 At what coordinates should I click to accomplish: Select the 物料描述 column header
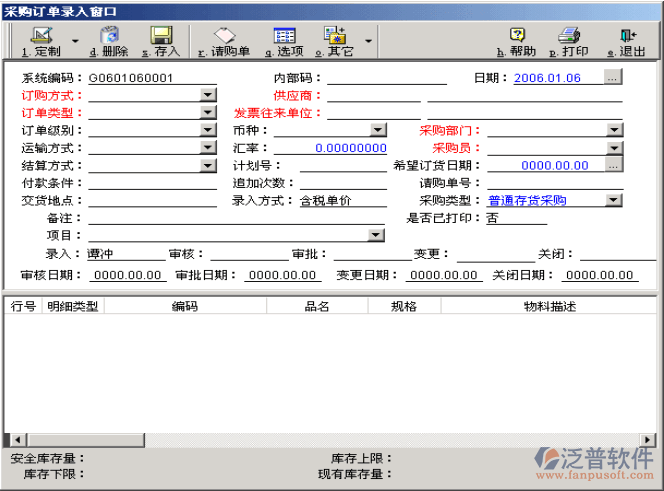pos(549,306)
